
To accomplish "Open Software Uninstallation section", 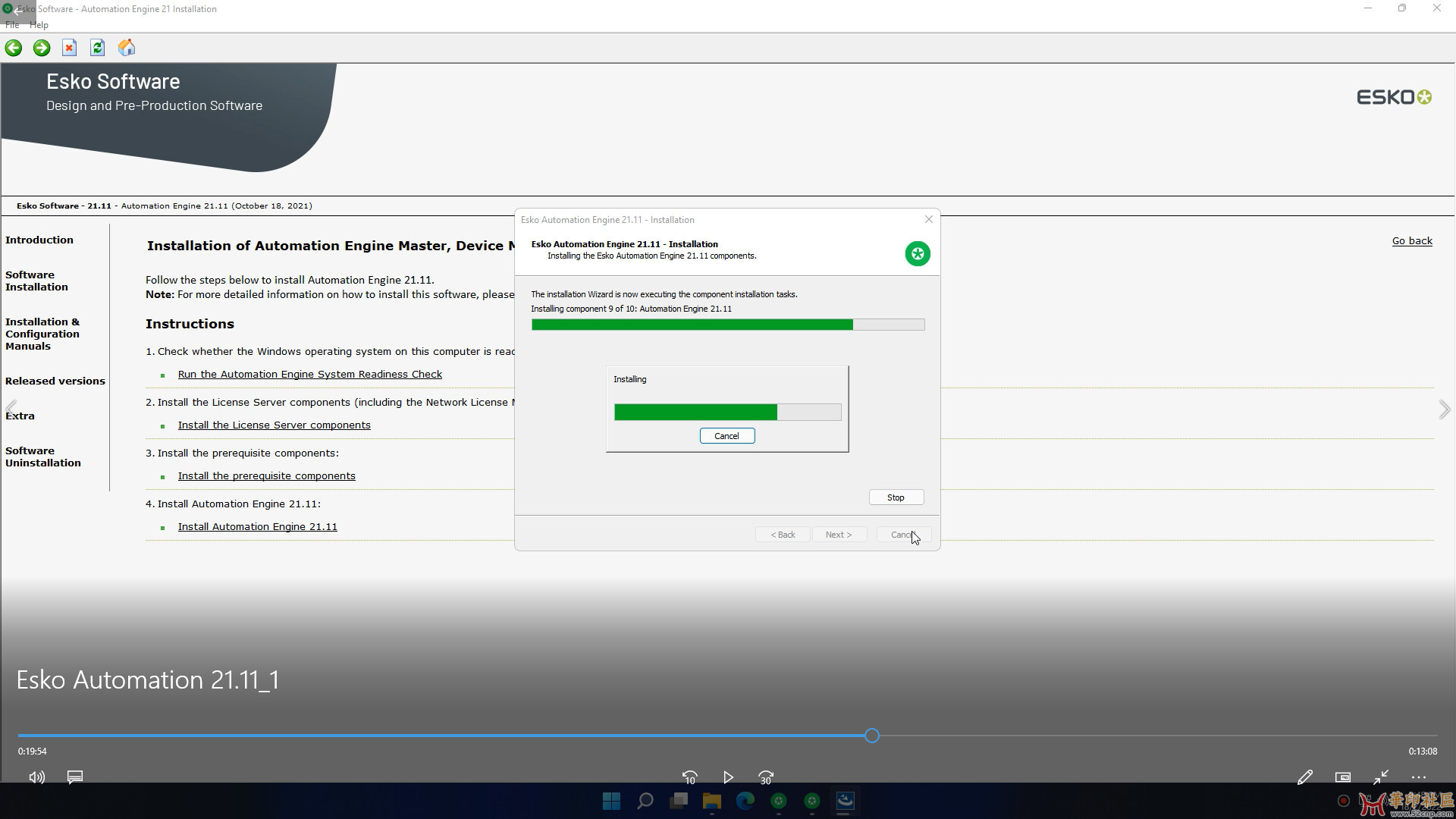I will [43, 457].
